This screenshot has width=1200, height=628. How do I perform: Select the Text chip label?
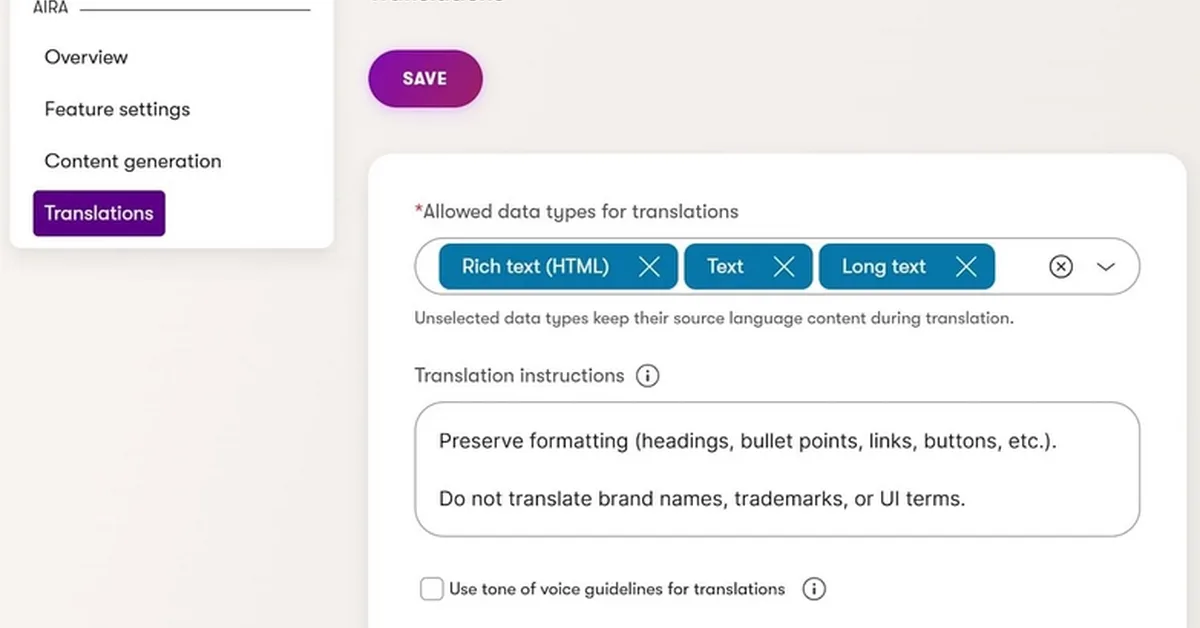725,267
